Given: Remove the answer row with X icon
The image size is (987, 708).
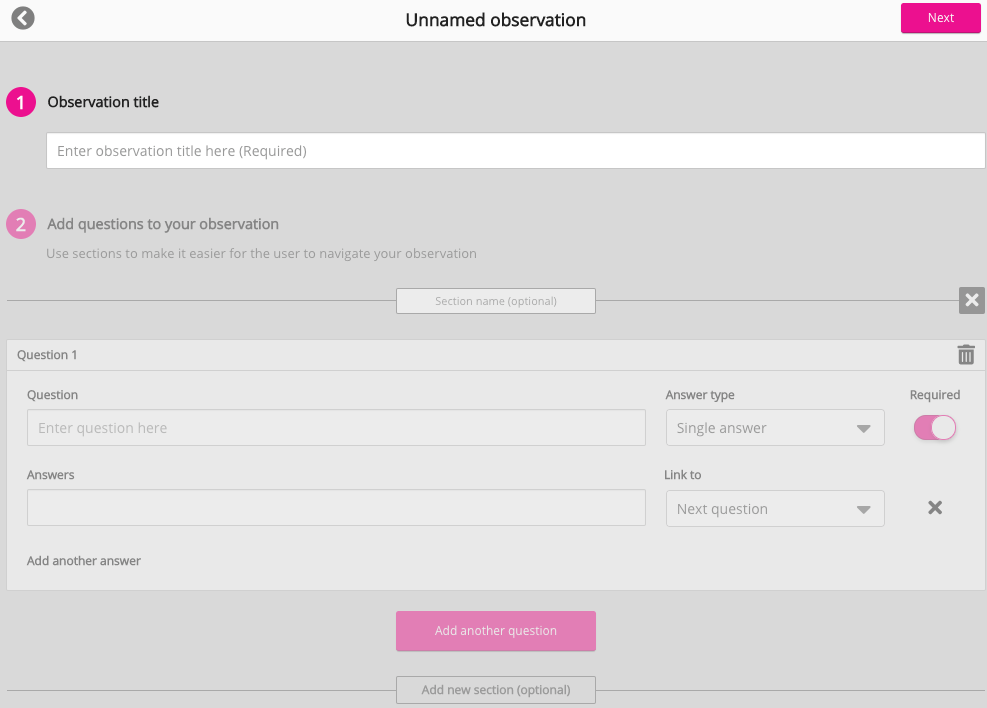Looking at the screenshot, I should (934, 508).
